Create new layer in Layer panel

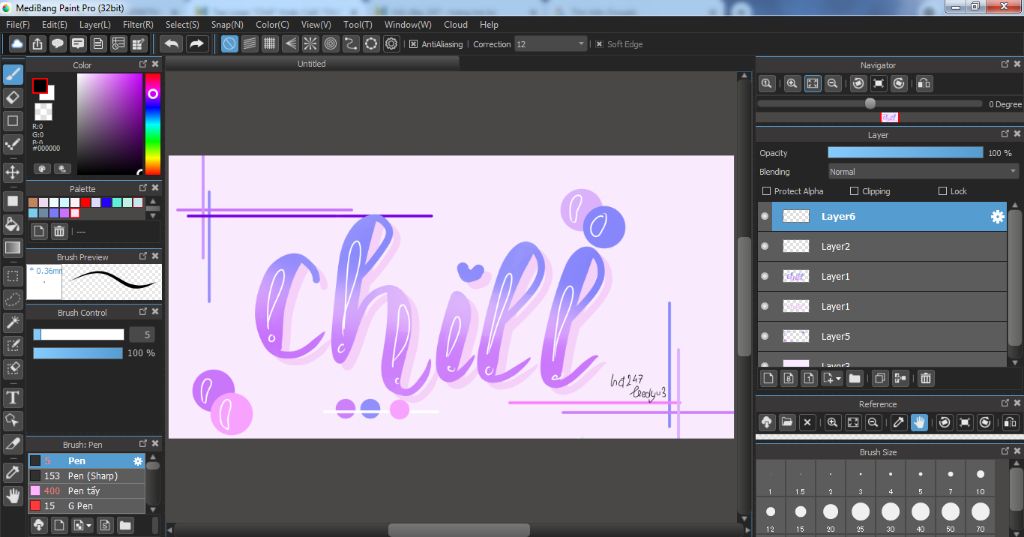(x=769, y=378)
